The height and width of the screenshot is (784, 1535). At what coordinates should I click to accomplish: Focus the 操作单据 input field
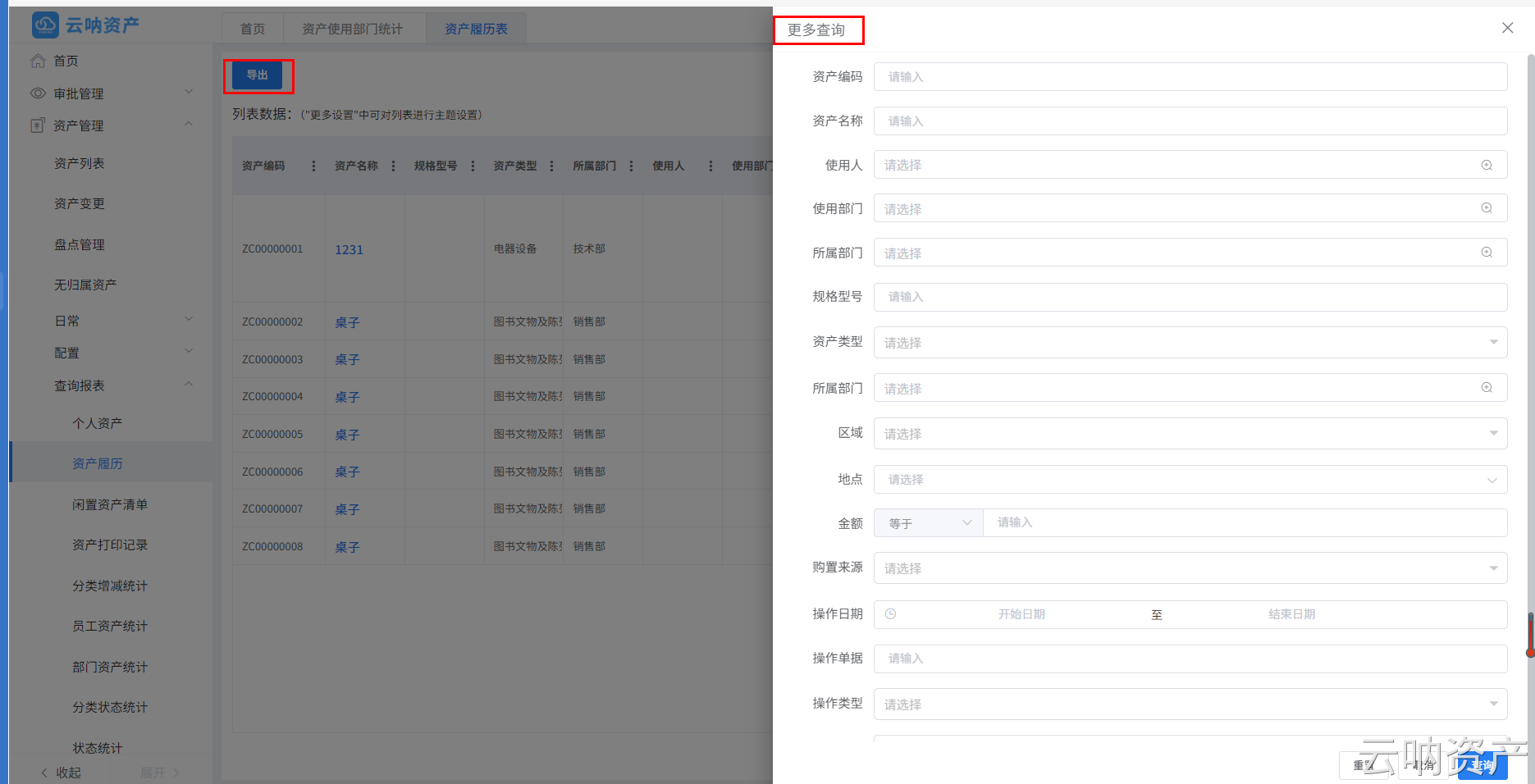click(x=1190, y=659)
